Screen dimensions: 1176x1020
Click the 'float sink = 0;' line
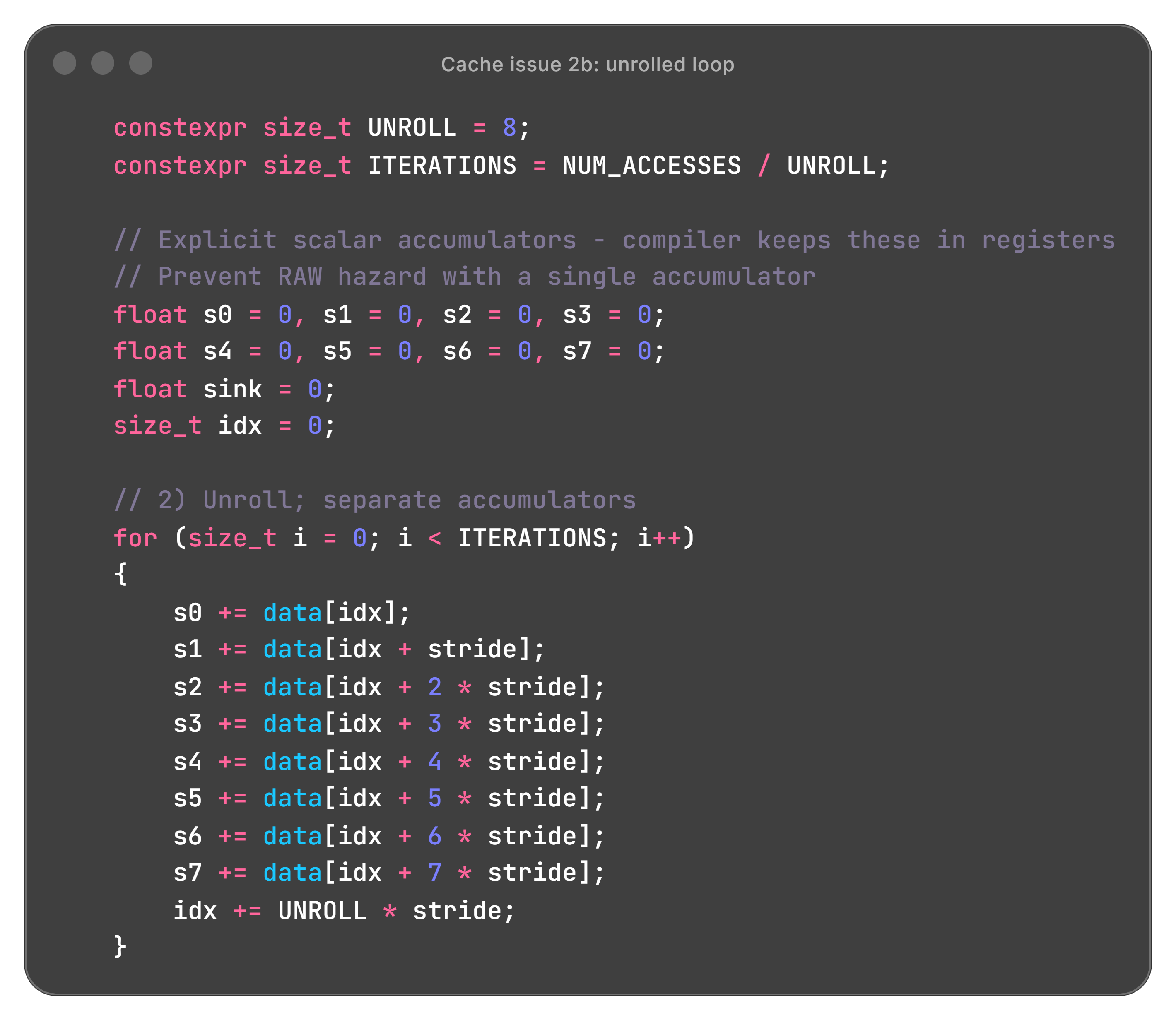click(224, 389)
